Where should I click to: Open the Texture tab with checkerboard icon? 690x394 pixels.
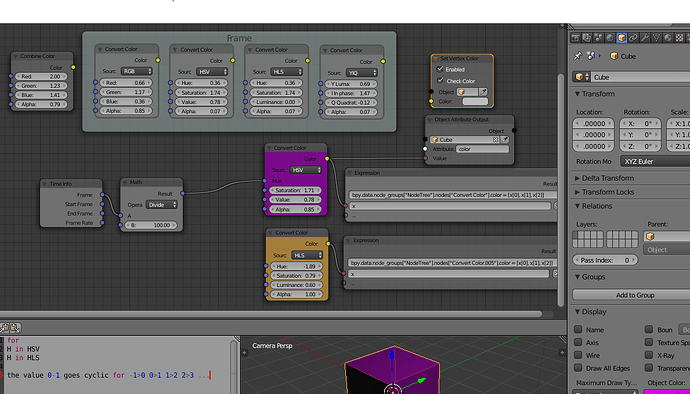[679, 38]
